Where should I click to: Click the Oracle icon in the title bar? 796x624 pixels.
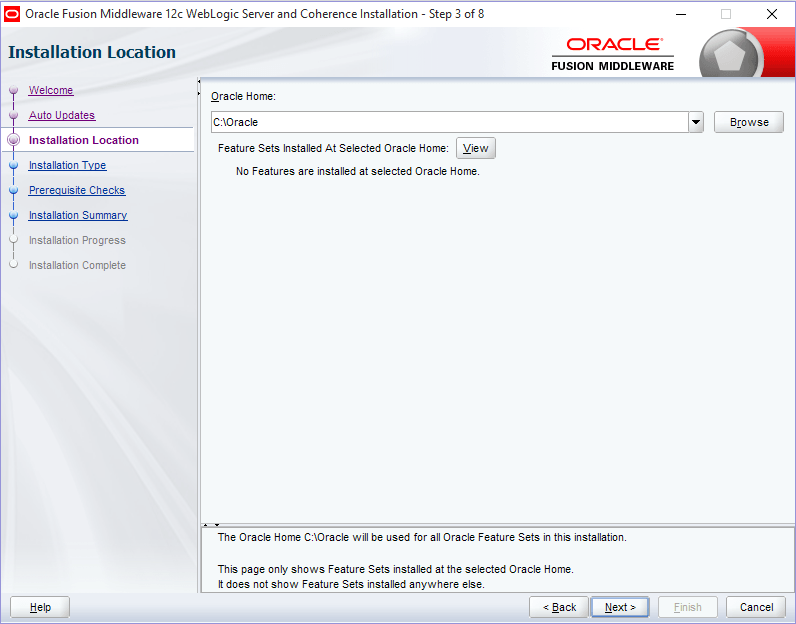click(13, 14)
